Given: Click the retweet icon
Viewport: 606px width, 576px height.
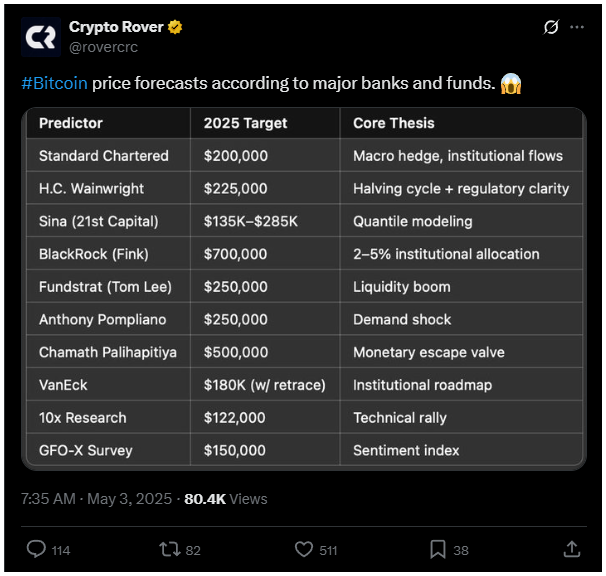Looking at the screenshot, I should [170, 549].
